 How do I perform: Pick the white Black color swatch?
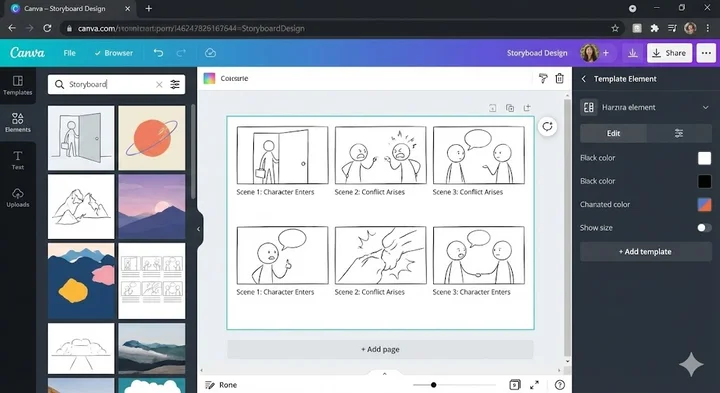pyautogui.click(x=704, y=158)
